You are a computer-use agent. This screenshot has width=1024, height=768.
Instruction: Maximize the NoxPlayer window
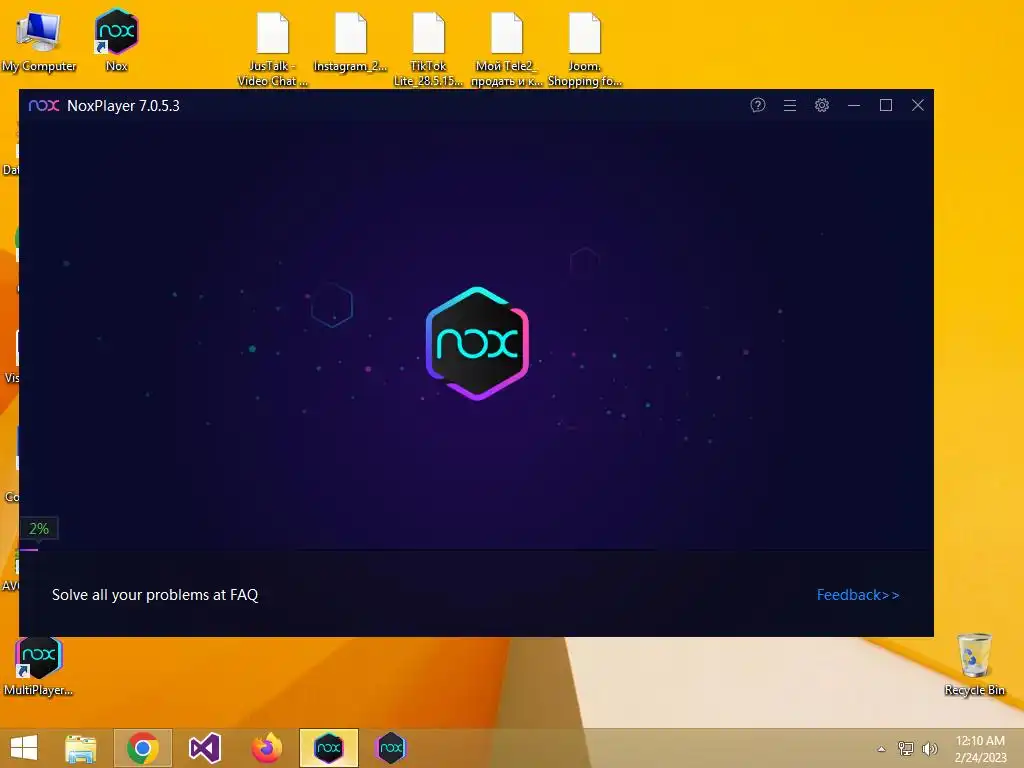(x=886, y=105)
